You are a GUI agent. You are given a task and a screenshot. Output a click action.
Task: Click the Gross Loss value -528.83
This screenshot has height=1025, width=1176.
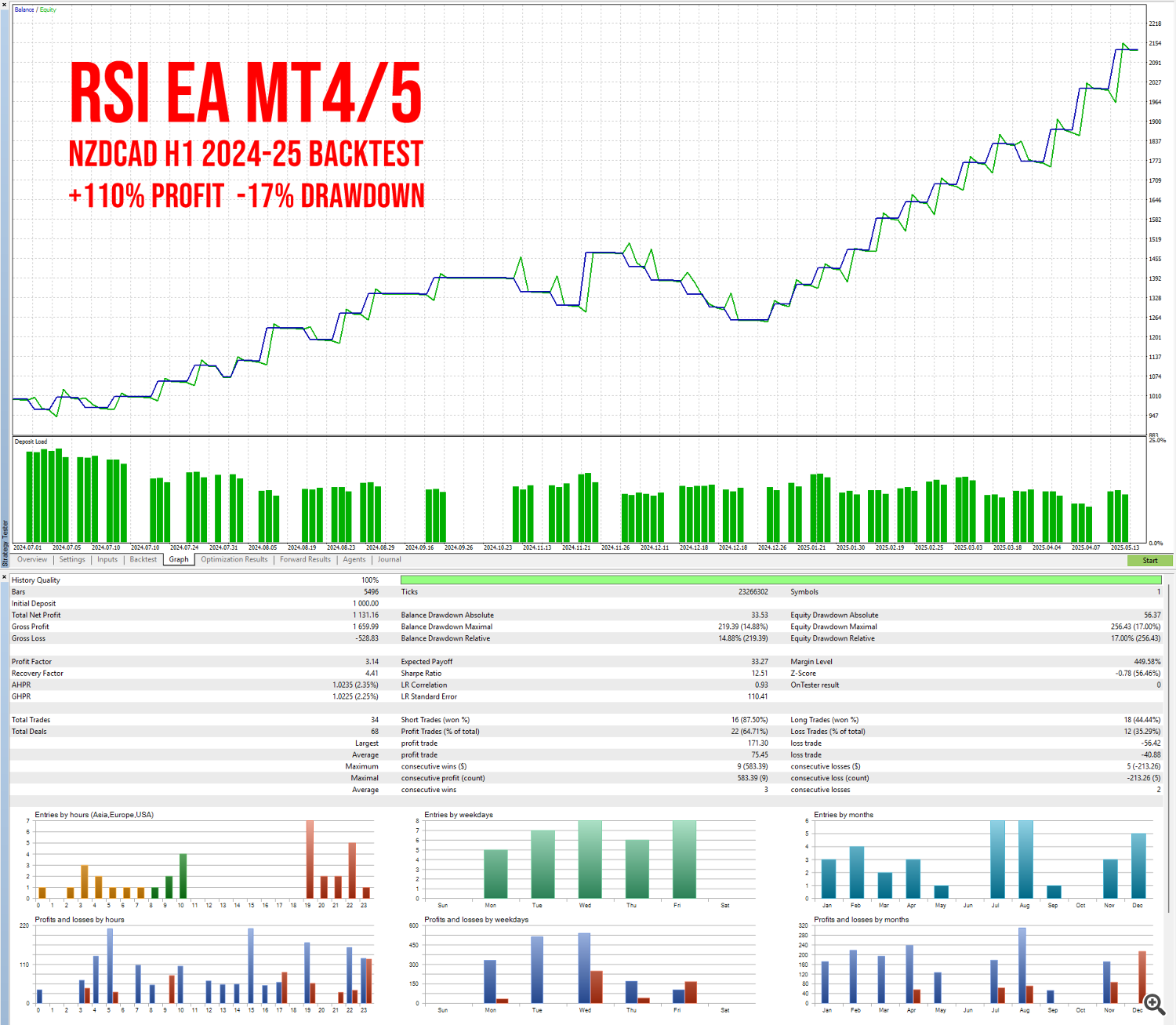tap(367, 638)
